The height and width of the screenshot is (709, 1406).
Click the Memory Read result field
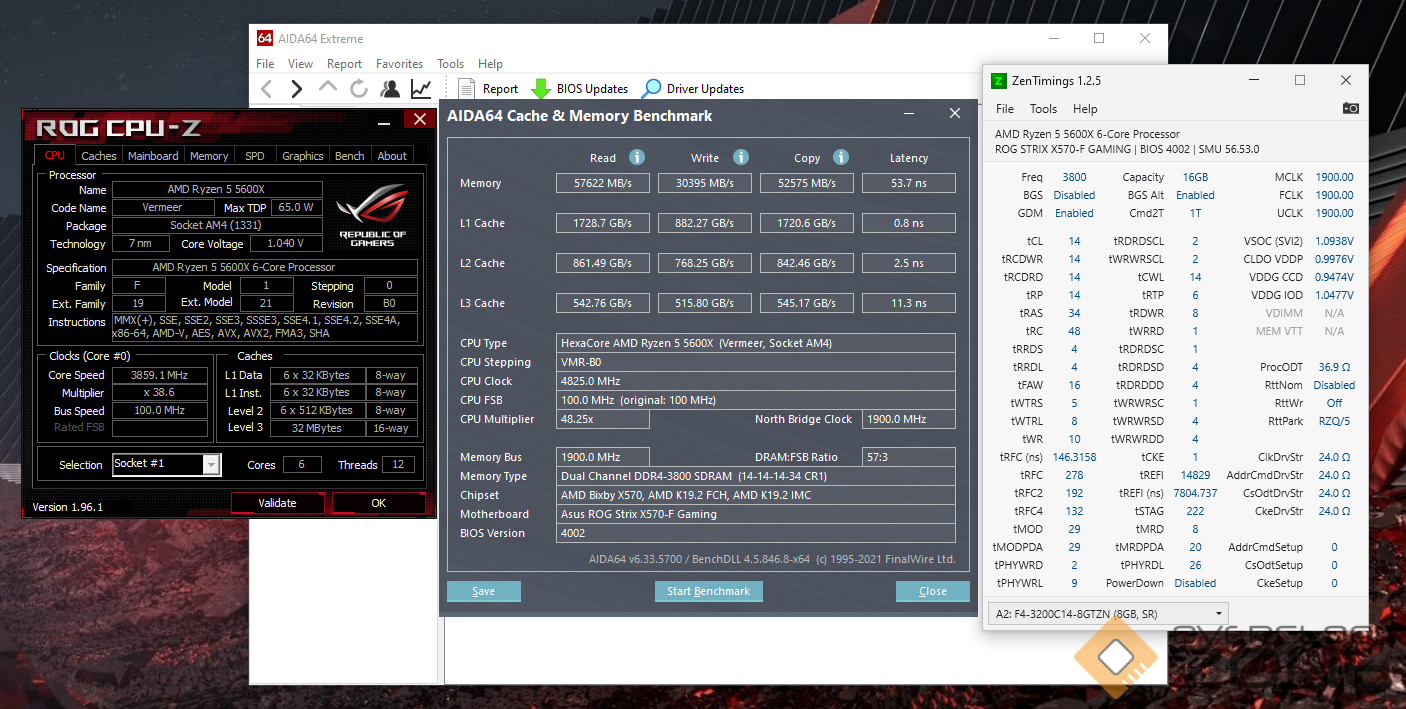603,184
